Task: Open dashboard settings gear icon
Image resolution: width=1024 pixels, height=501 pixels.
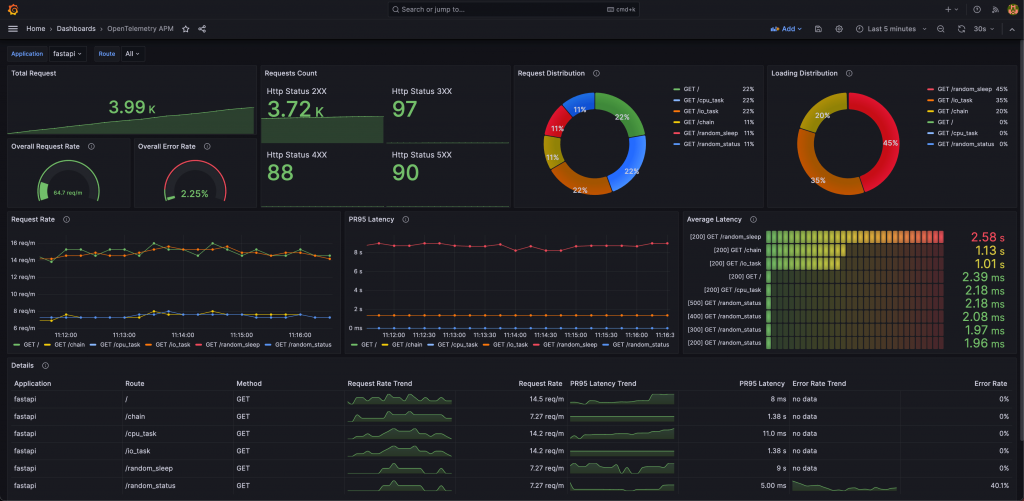Action: pos(839,29)
